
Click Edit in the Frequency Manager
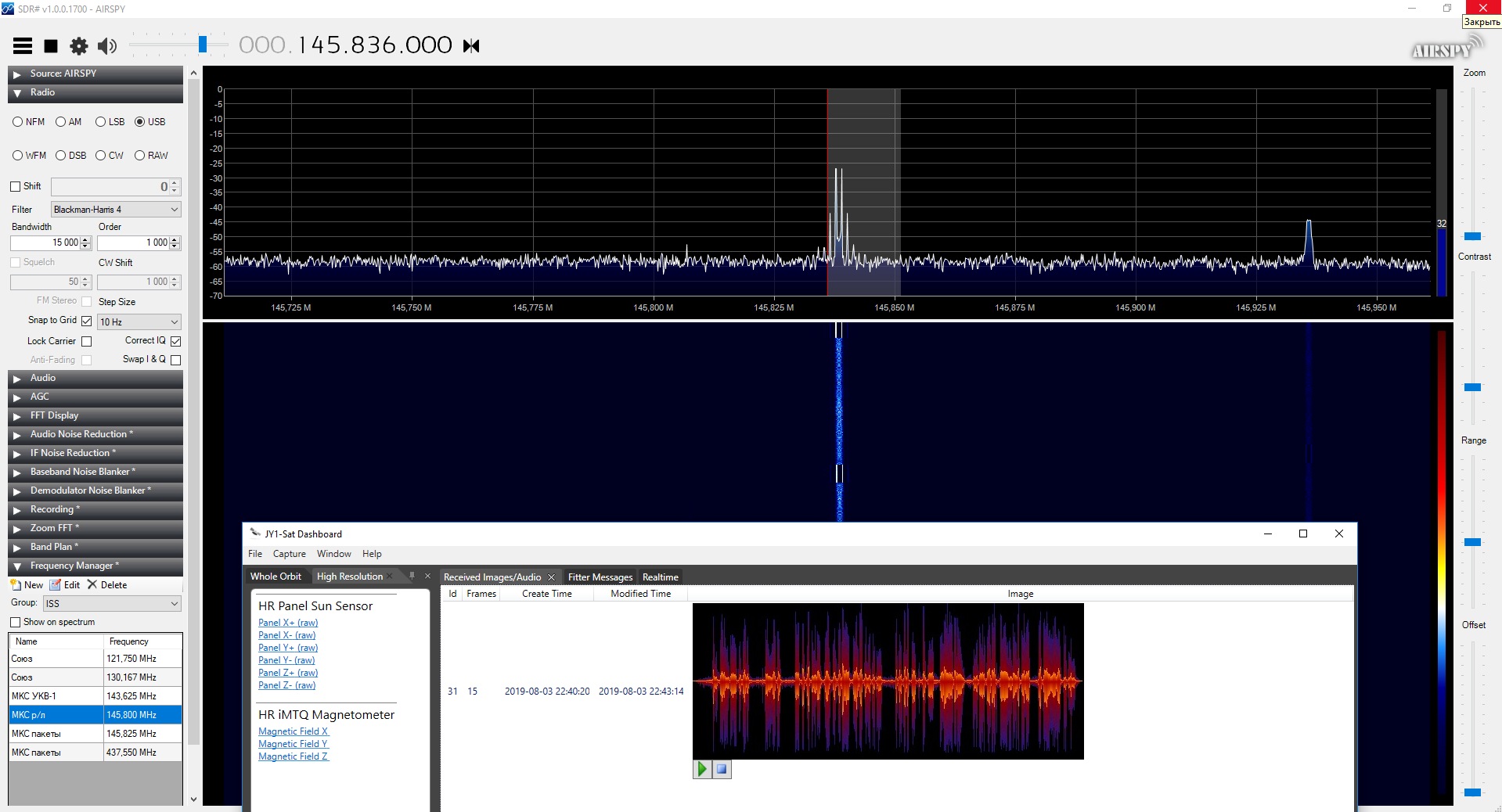(65, 585)
